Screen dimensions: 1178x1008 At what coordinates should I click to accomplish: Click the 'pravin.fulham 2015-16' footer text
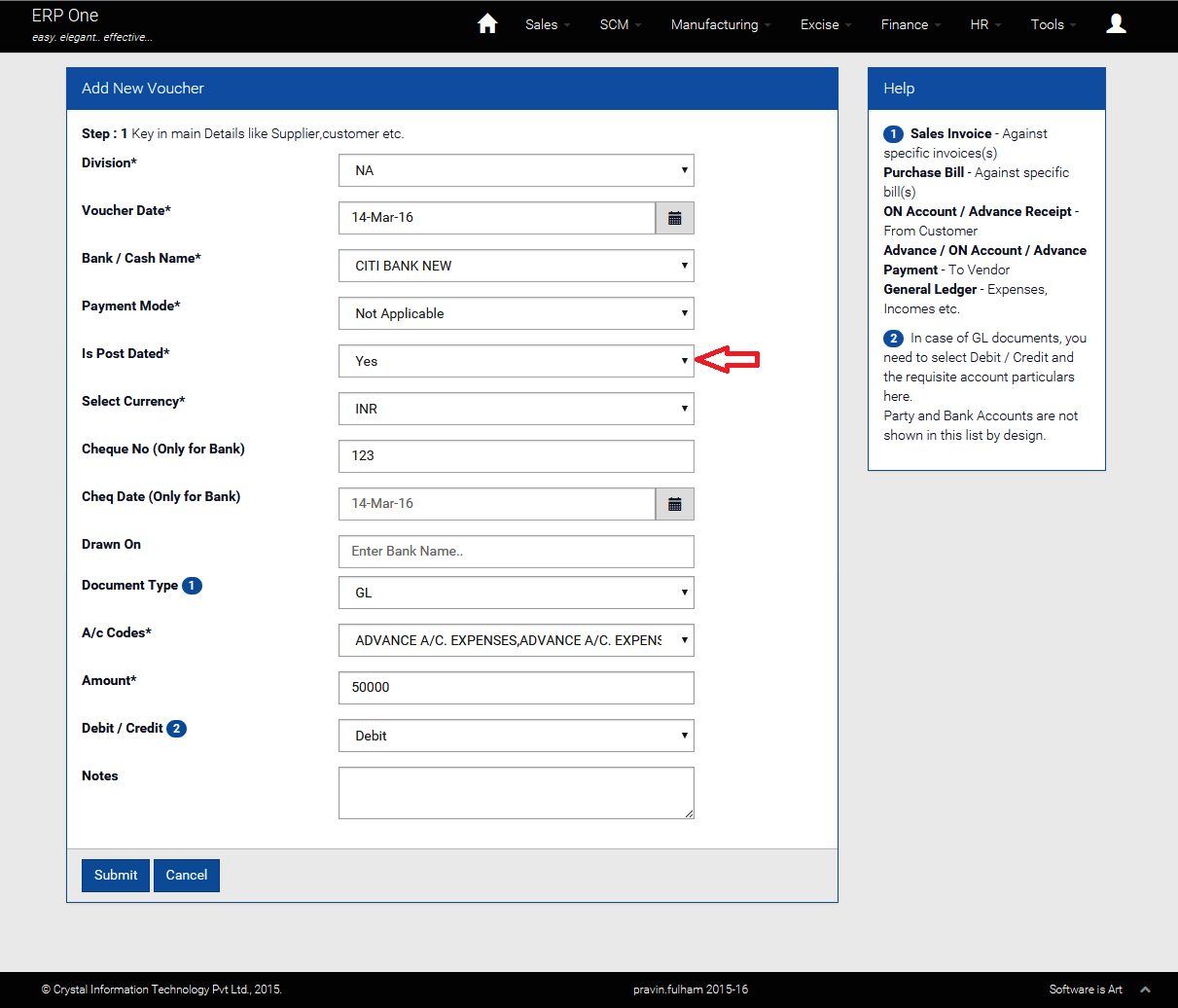point(691,990)
